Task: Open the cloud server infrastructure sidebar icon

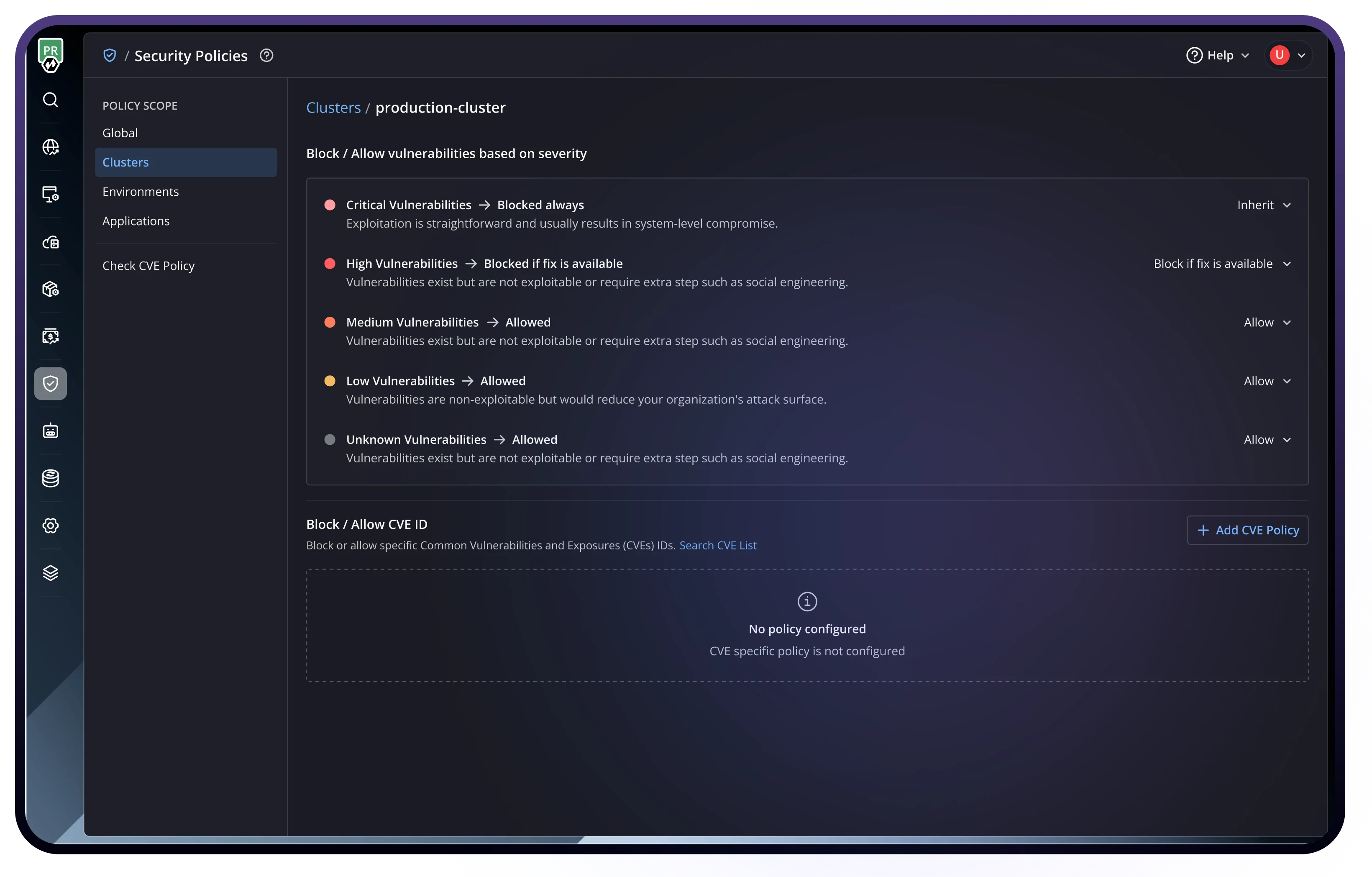Action: (x=50, y=242)
